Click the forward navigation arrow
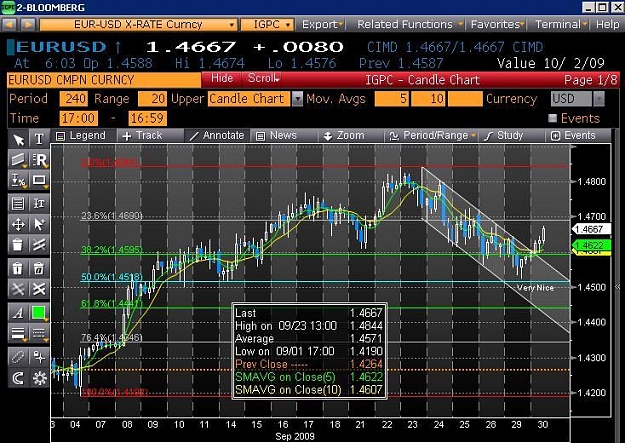Viewport: 625px width, 443px height. pos(28,25)
